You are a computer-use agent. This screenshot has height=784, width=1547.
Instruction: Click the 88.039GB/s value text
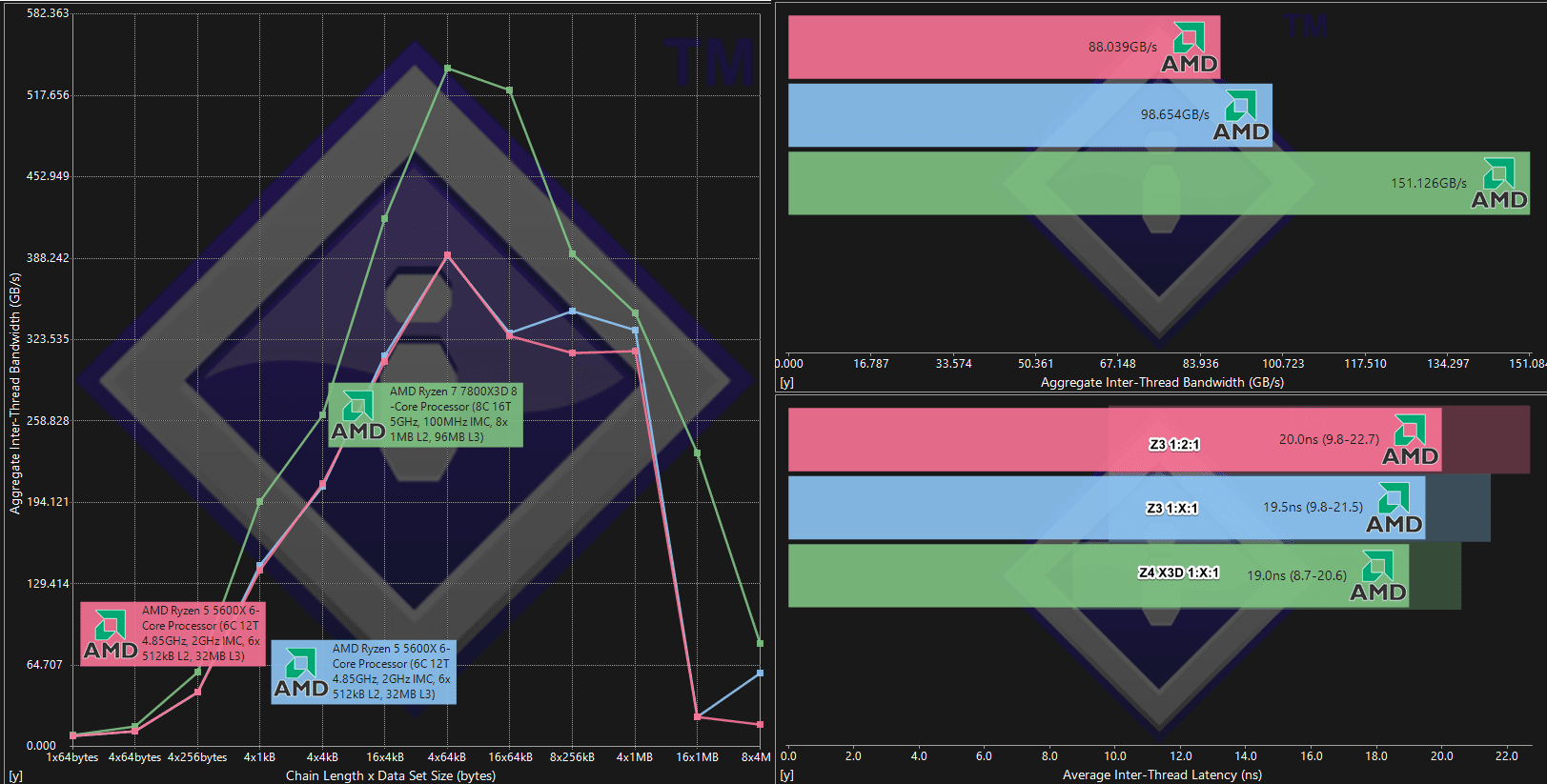(x=1122, y=47)
